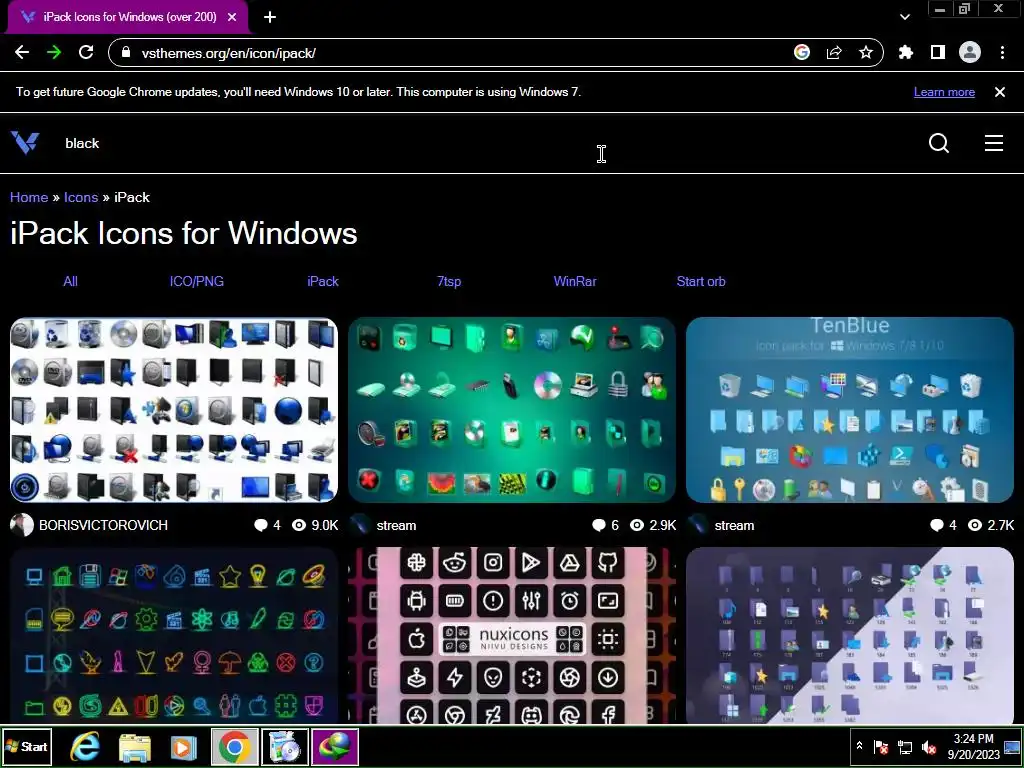Screen dimensions: 1024x768
Task: Click views eye icon showing 2.7K
Action: click(975, 525)
